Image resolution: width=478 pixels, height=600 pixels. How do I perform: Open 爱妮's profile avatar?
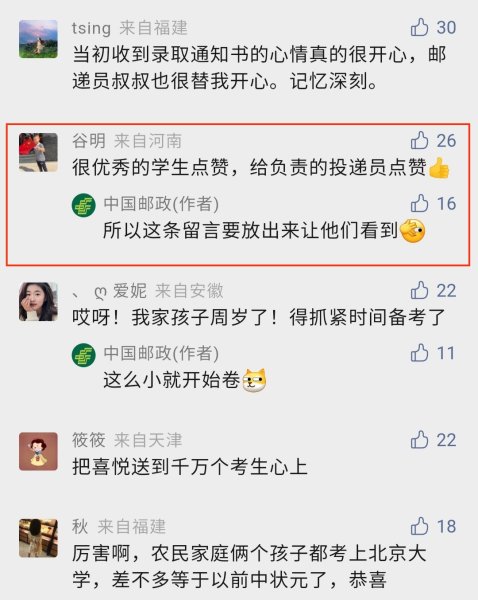point(39,302)
